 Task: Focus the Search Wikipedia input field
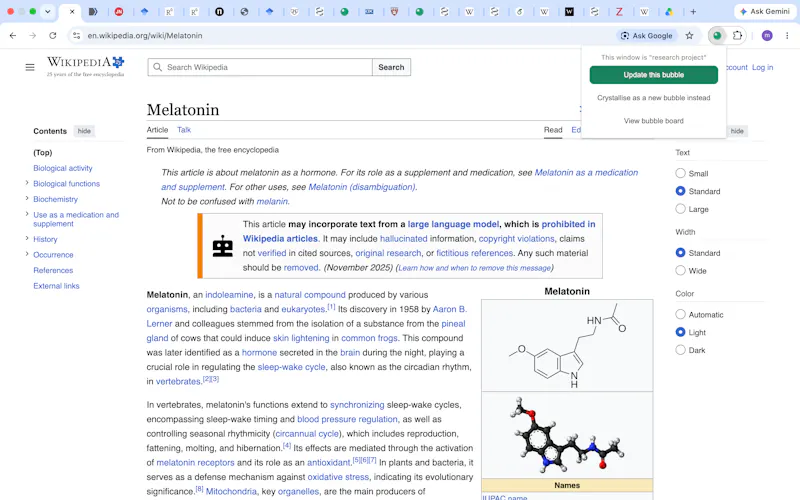(260, 67)
